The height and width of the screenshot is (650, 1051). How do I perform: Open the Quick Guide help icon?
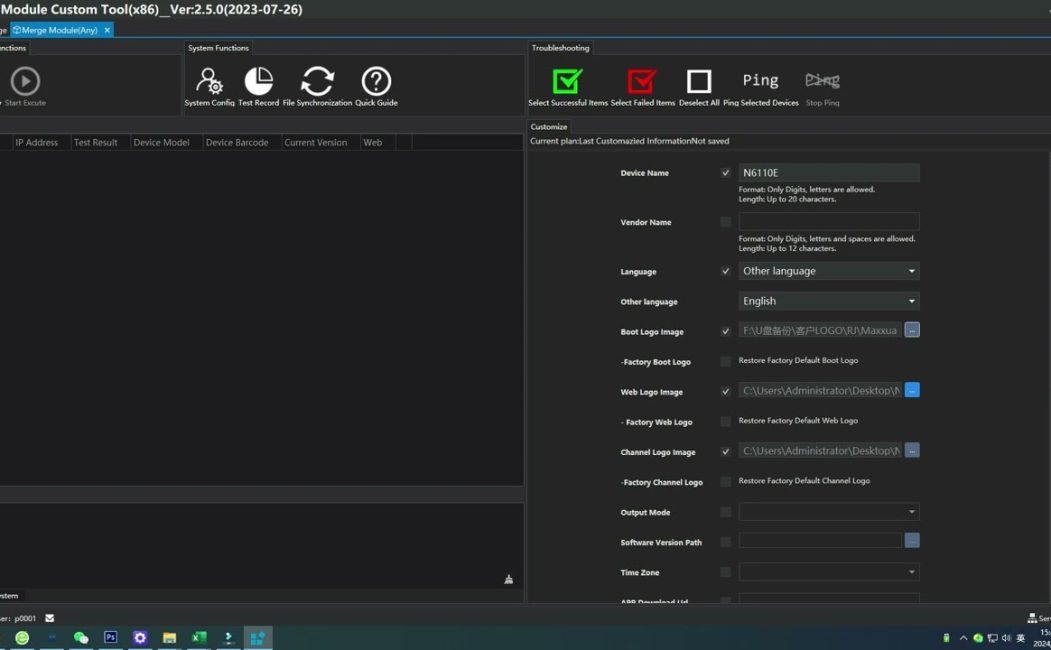pos(376,81)
